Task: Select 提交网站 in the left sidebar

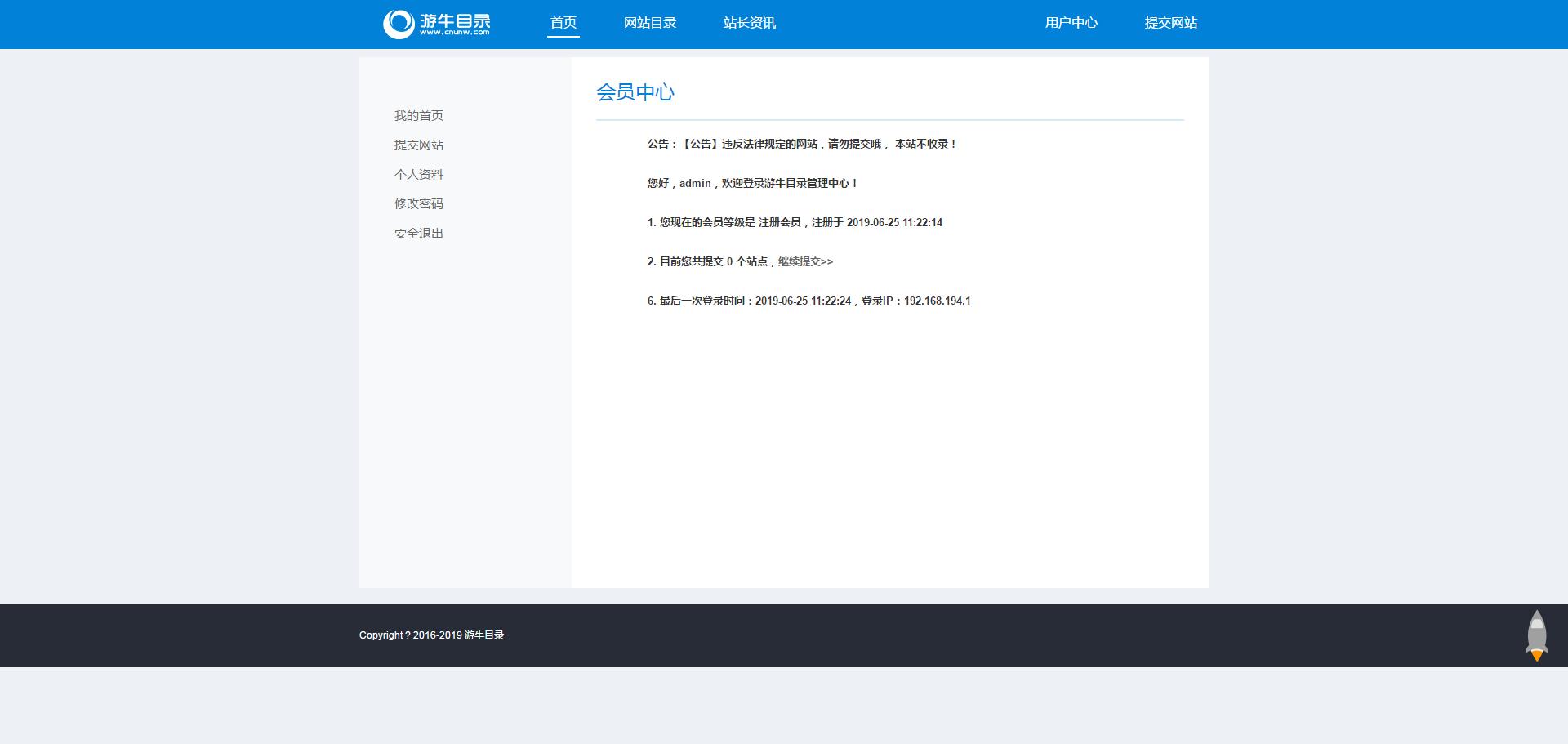Action: pos(418,145)
